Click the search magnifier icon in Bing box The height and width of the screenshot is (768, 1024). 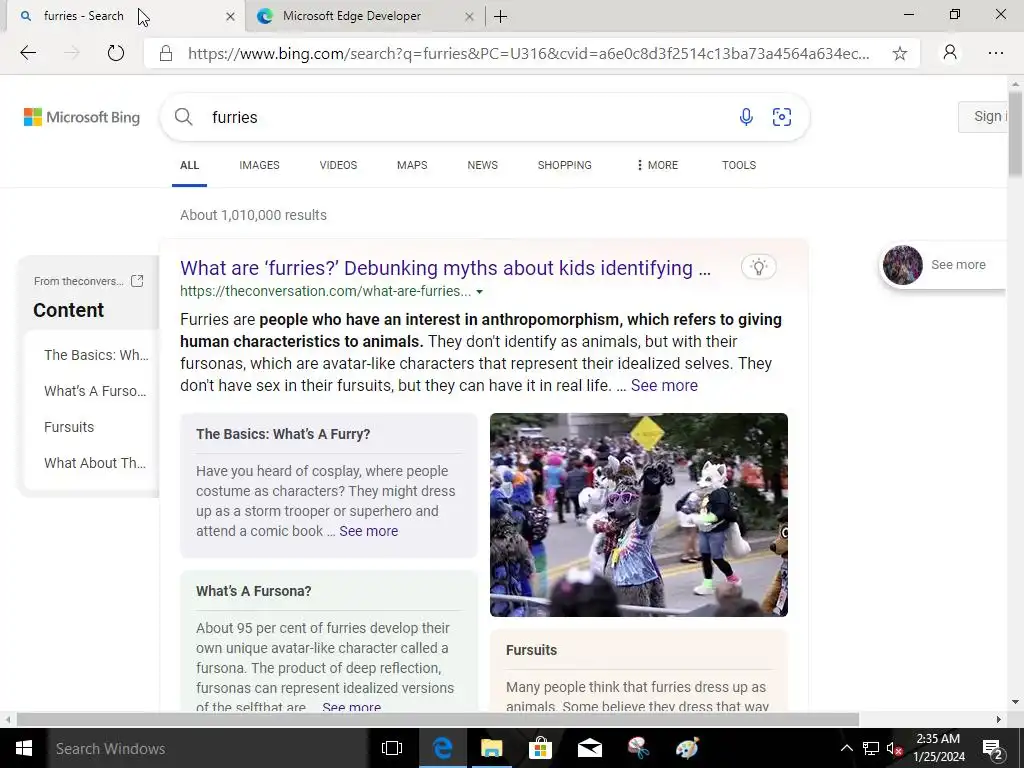(x=184, y=117)
